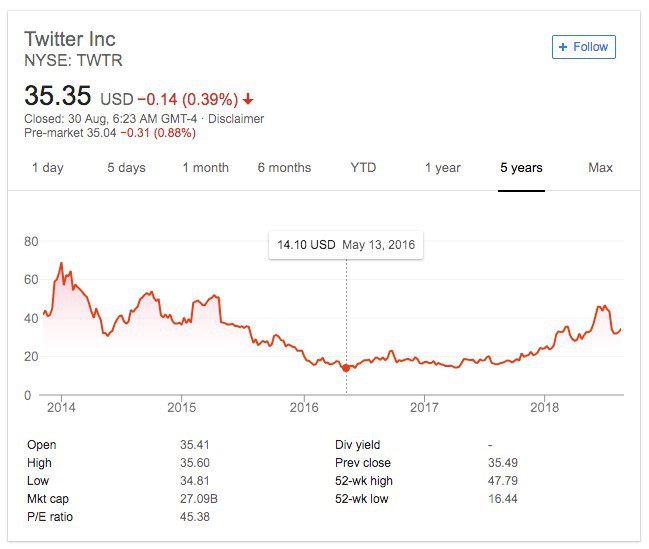Show the 1 year chart
Image resolution: width=649 pixels, height=549 pixels.
coord(442,168)
